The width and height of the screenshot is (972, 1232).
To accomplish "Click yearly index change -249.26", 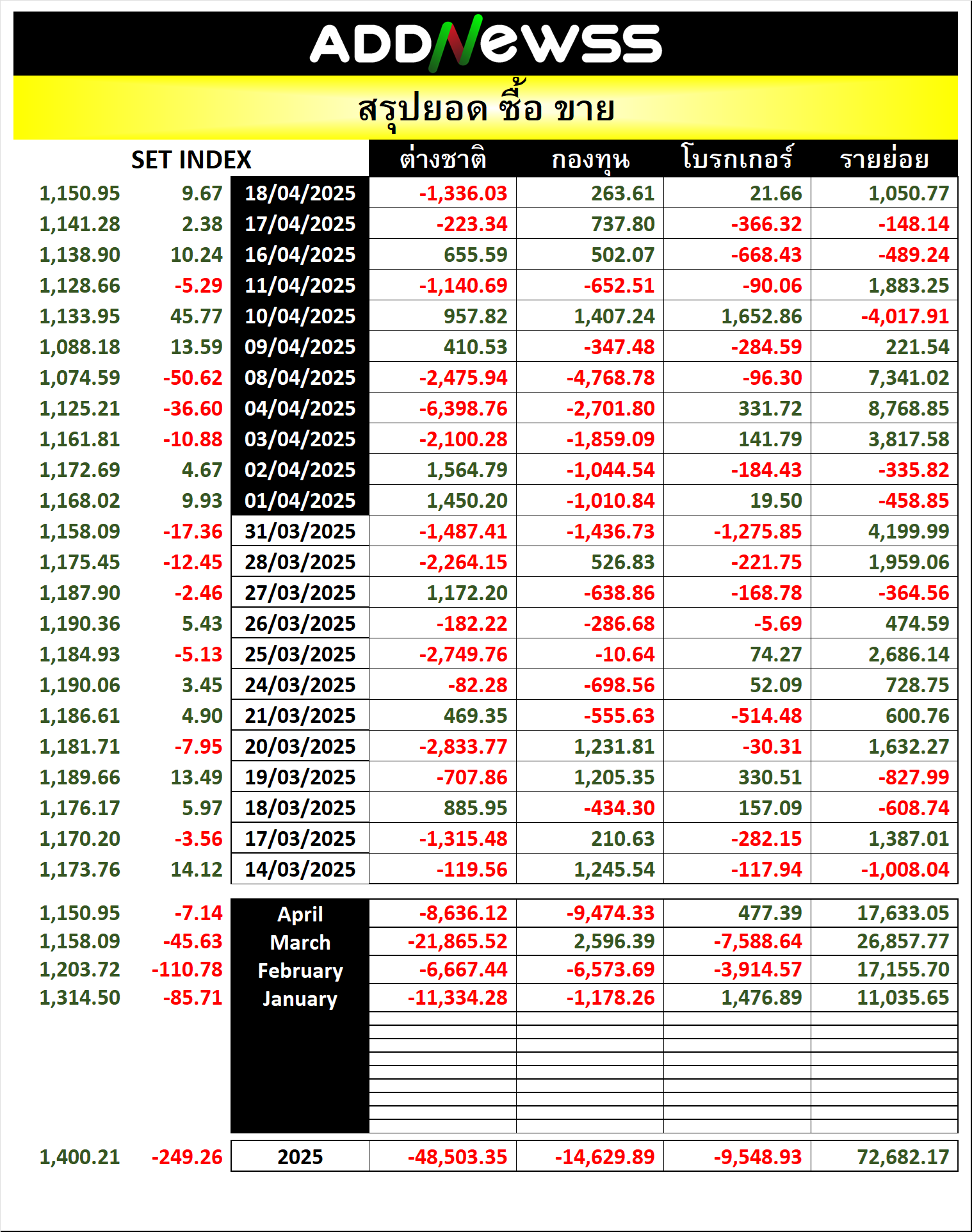I will [x=187, y=1156].
